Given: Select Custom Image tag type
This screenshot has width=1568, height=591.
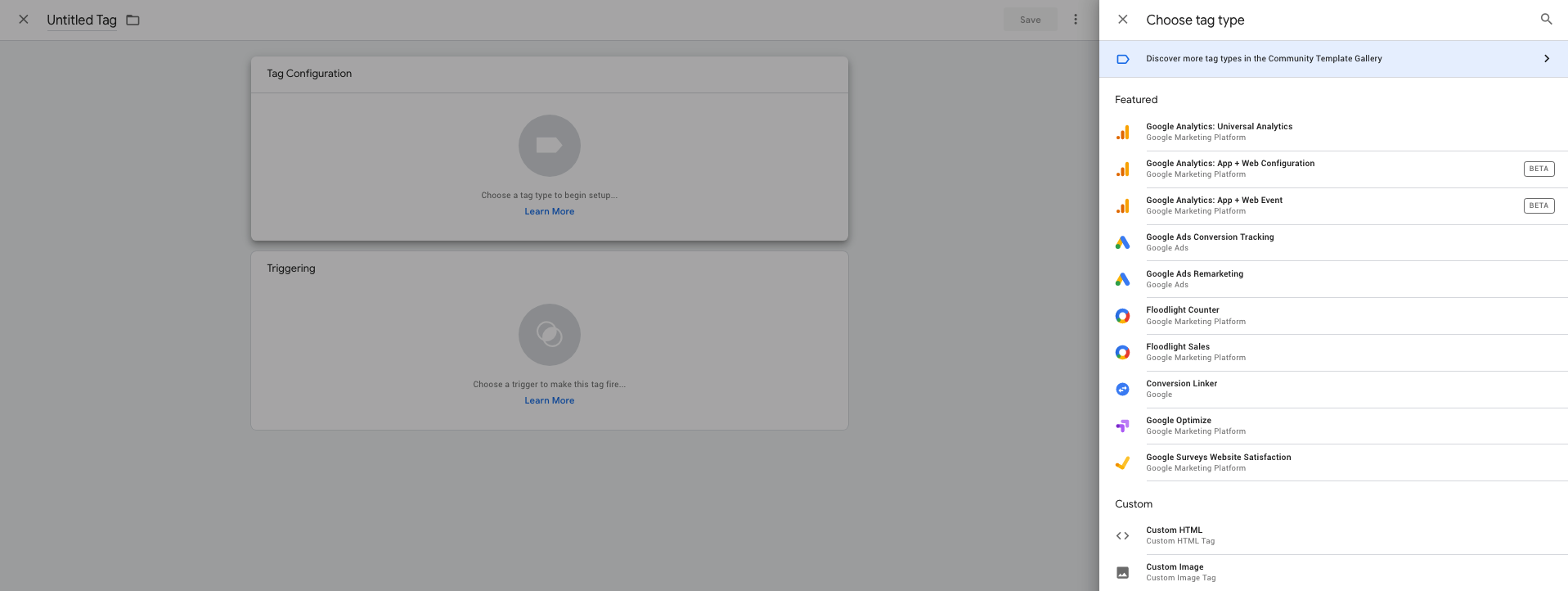Looking at the screenshot, I should click(1333, 573).
